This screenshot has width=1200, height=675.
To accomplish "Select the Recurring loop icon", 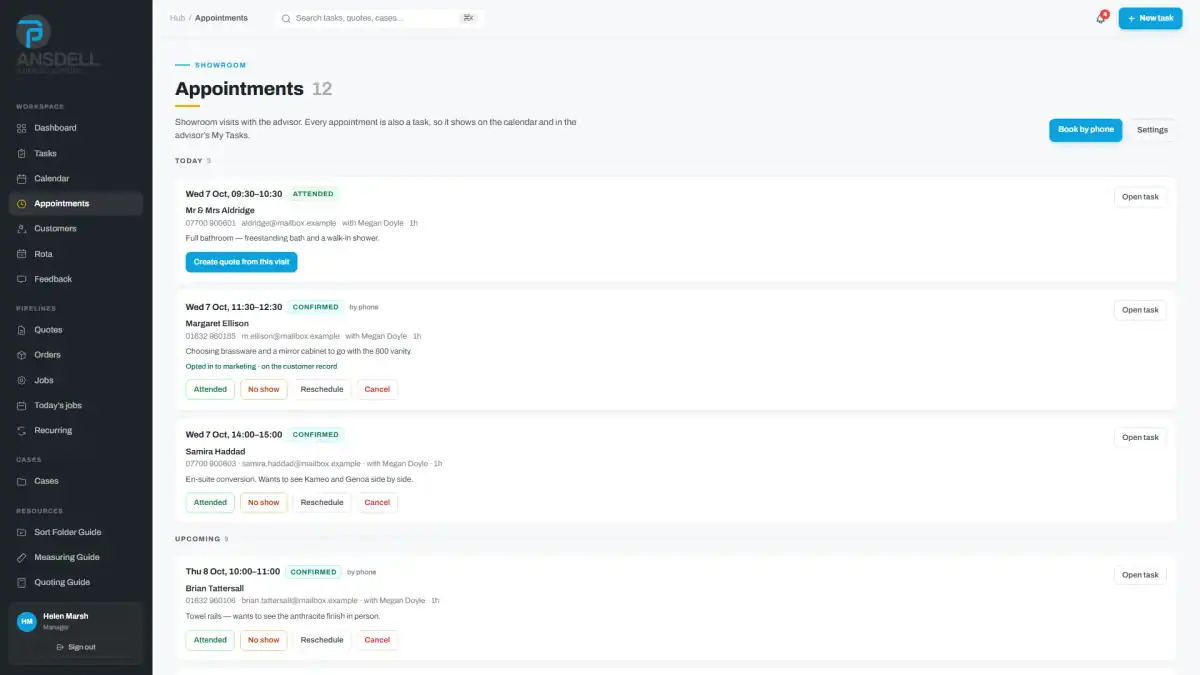I will (x=22, y=431).
